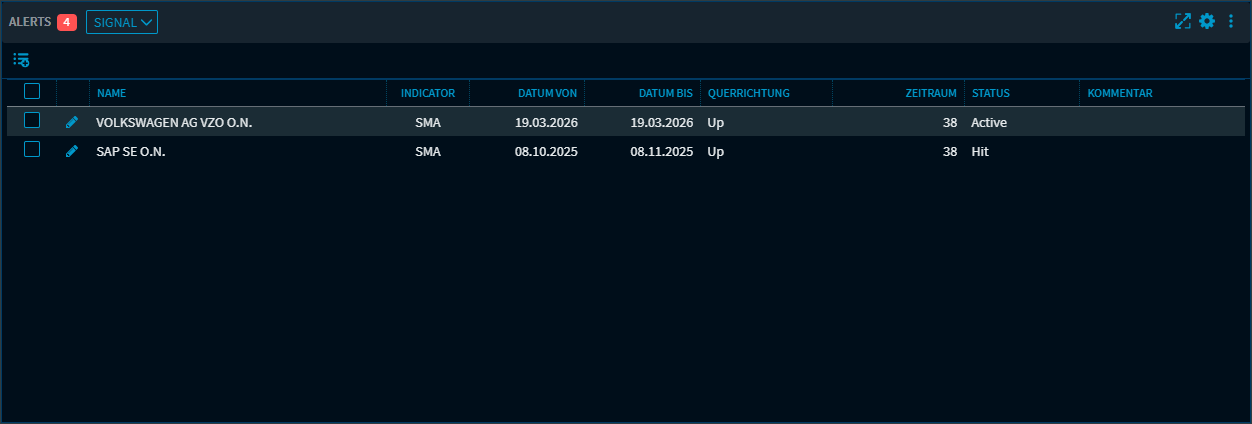Select the SAP SE O.N. name

tap(130, 152)
